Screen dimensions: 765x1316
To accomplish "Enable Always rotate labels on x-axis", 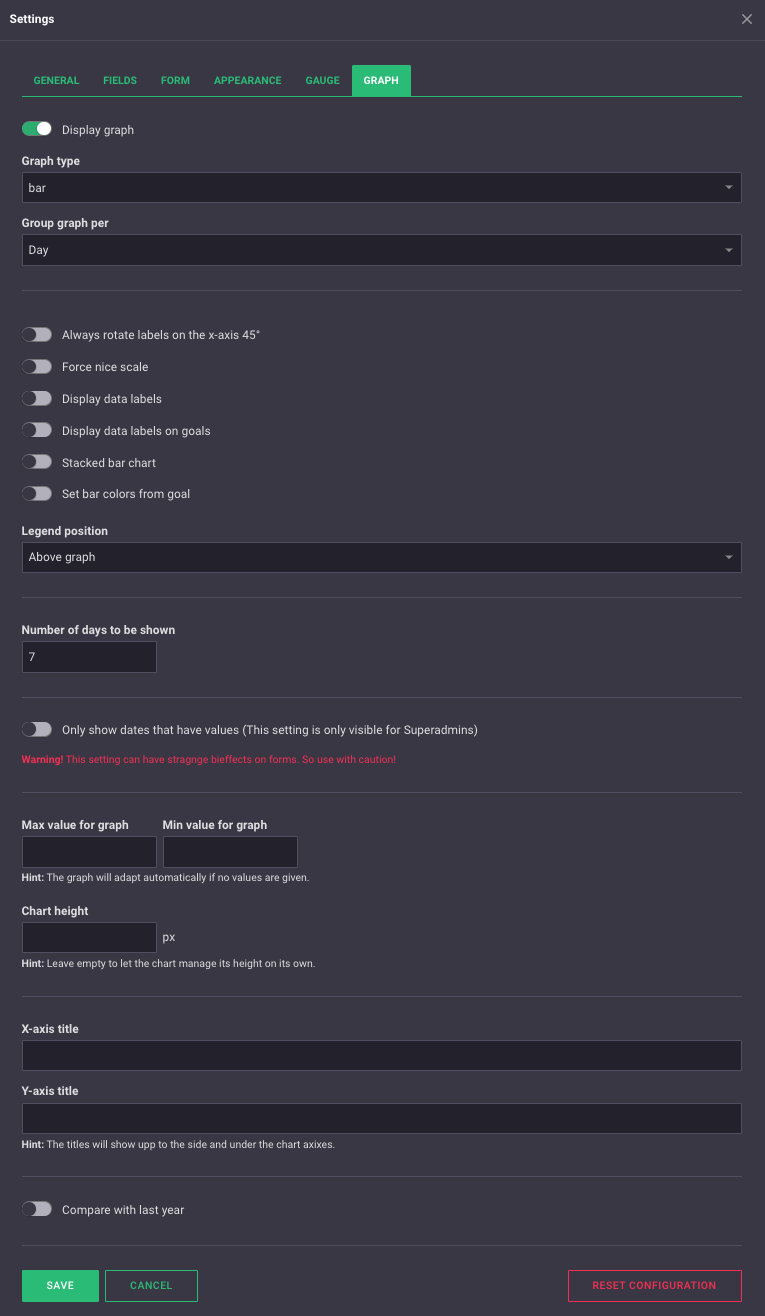I will pos(37,335).
